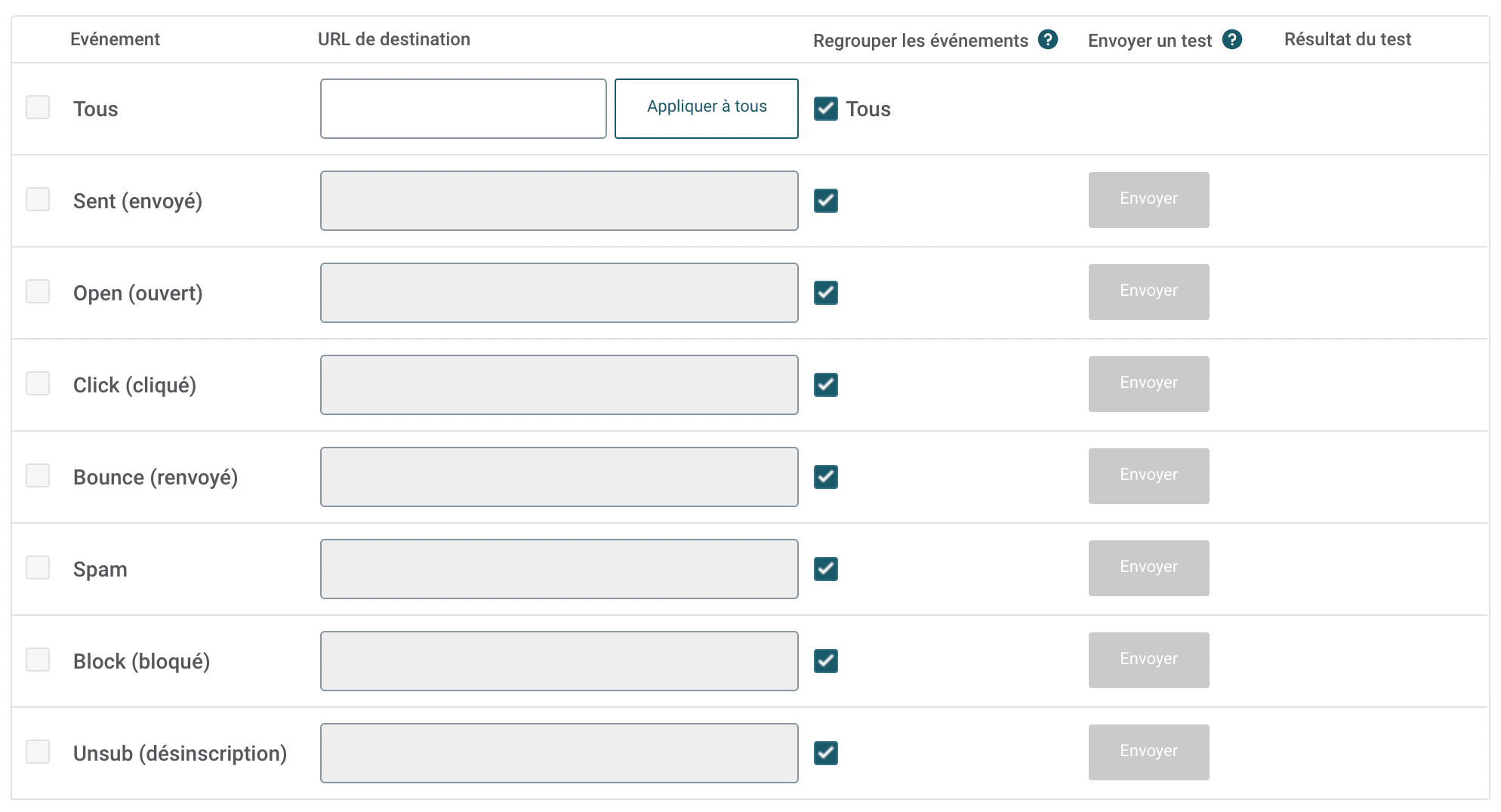
Task: Focus the Block (bloqué) URL field
Action: (x=559, y=661)
